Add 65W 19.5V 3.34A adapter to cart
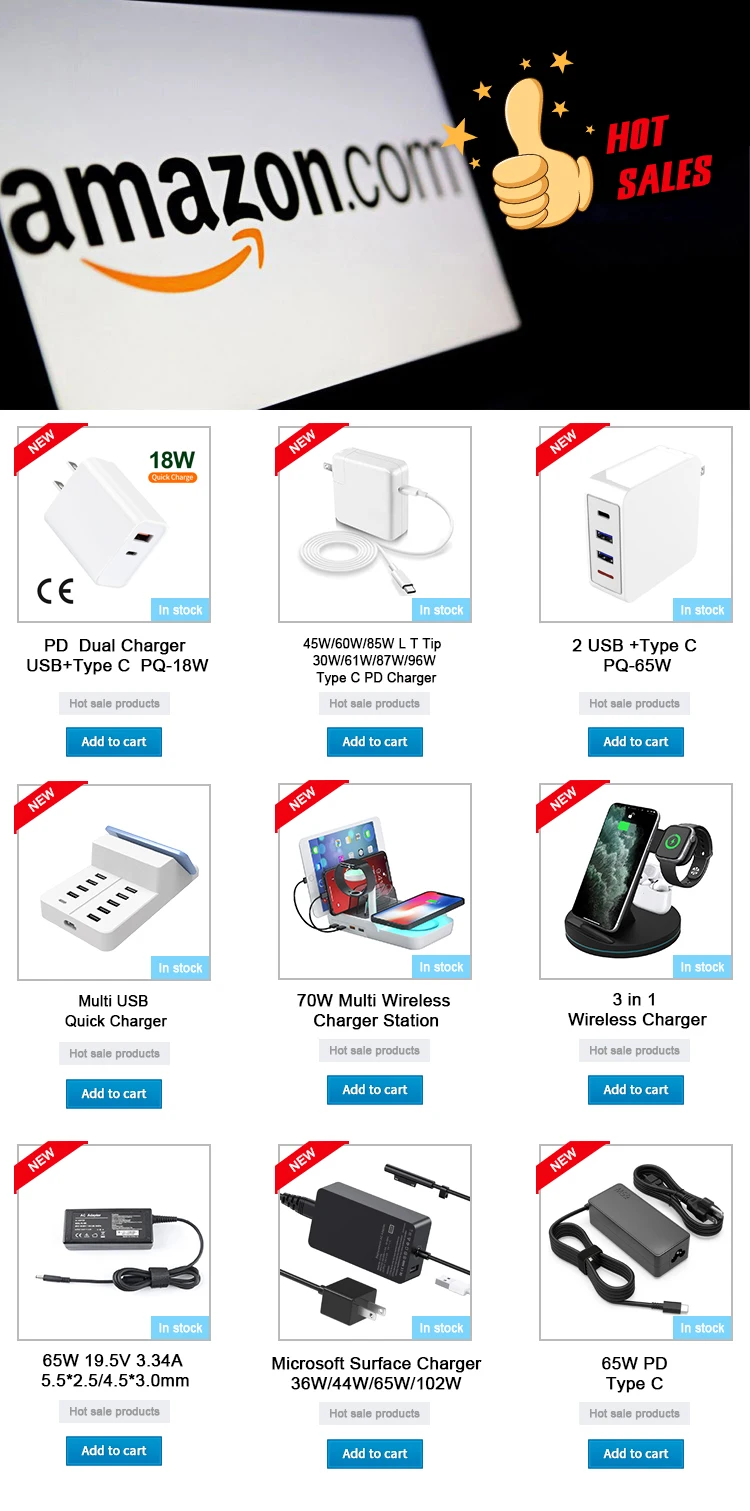Image resolution: width=750 pixels, height=1511 pixels. (114, 1450)
